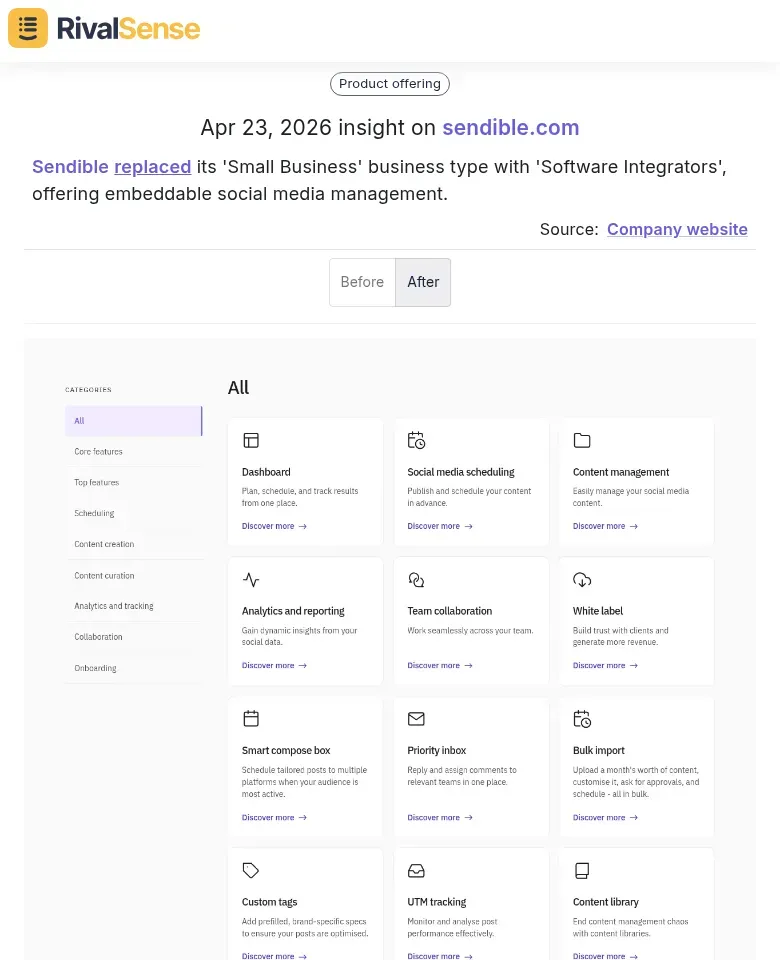Image resolution: width=780 pixels, height=960 pixels.
Task: Open the Company website source link
Action: 677,229
